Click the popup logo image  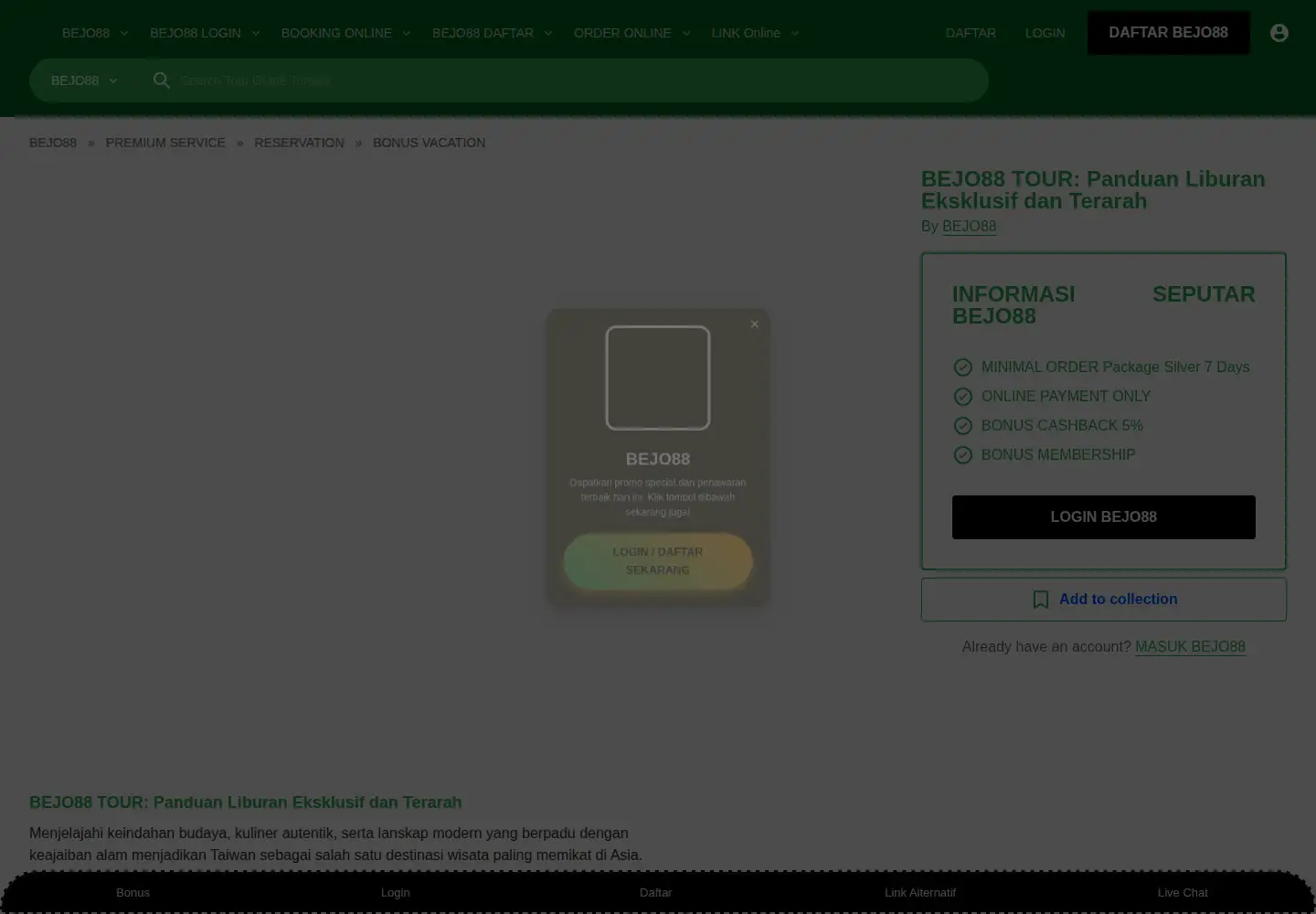(658, 377)
